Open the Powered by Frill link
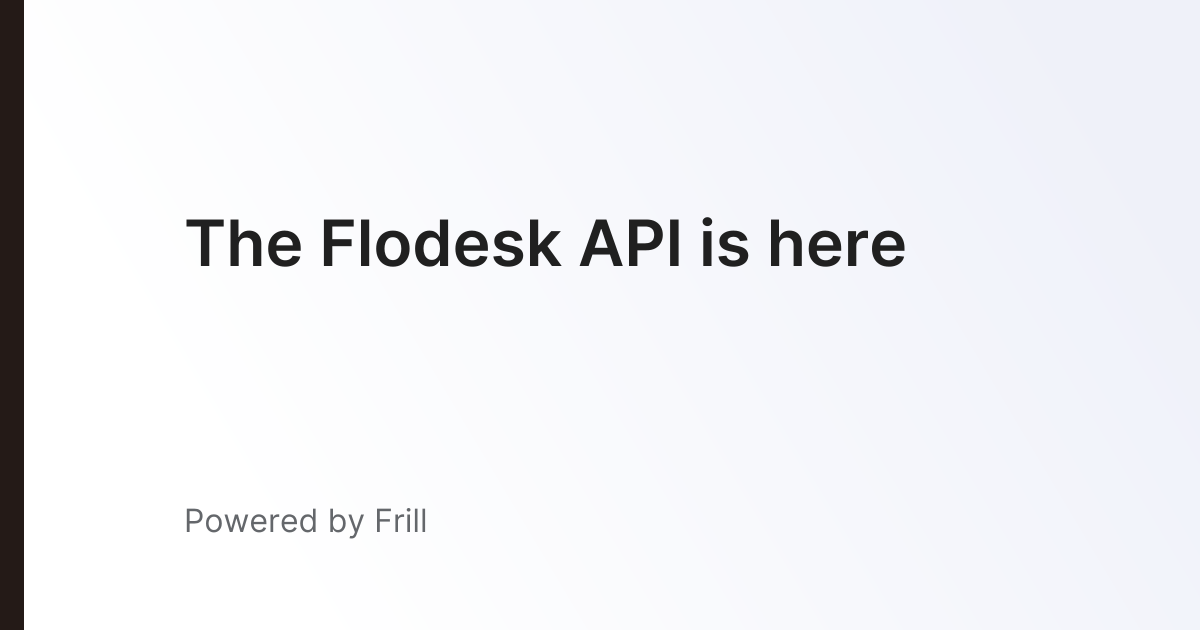This screenshot has height=630, width=1200. pos(306,522)
